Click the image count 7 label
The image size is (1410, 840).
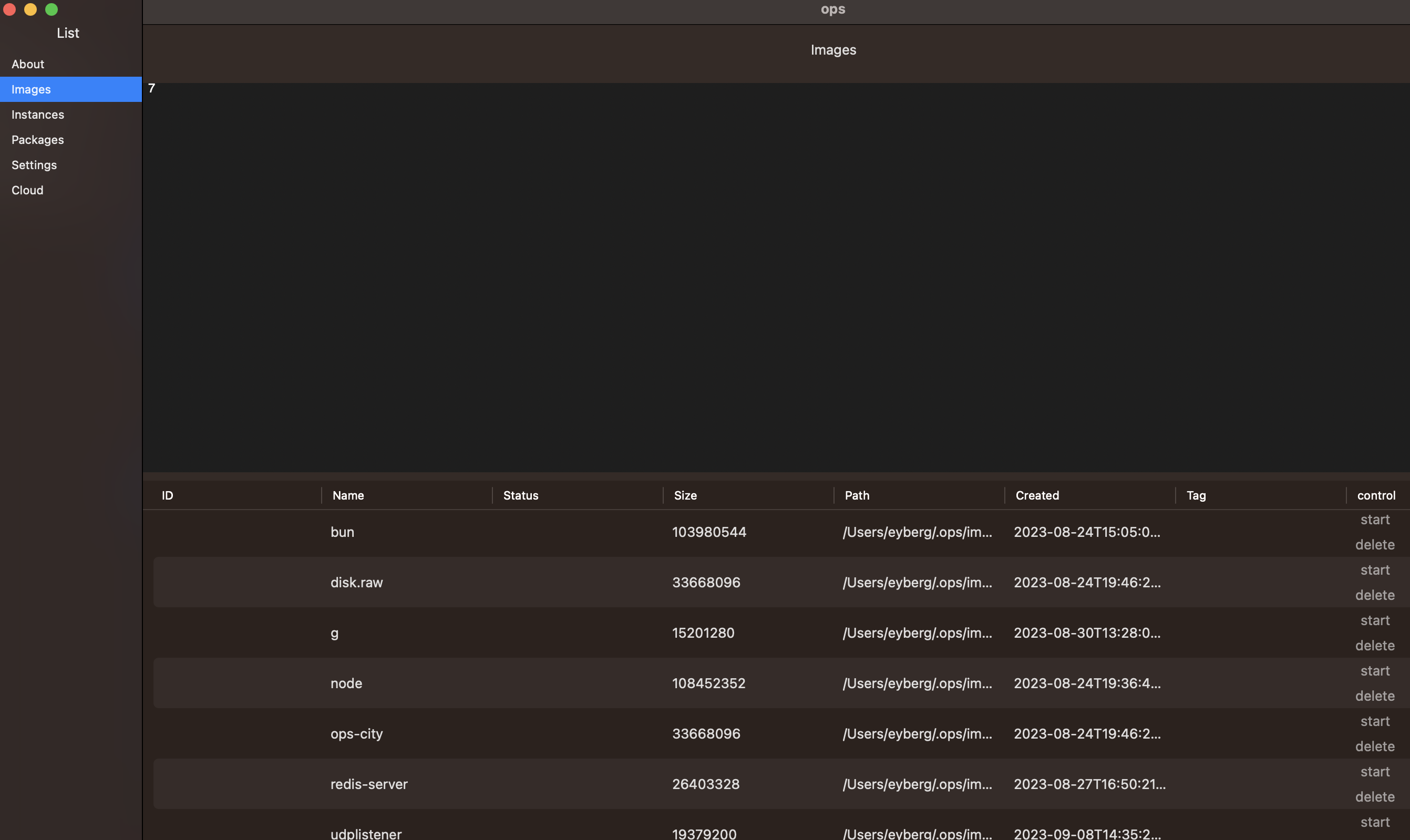151,88
